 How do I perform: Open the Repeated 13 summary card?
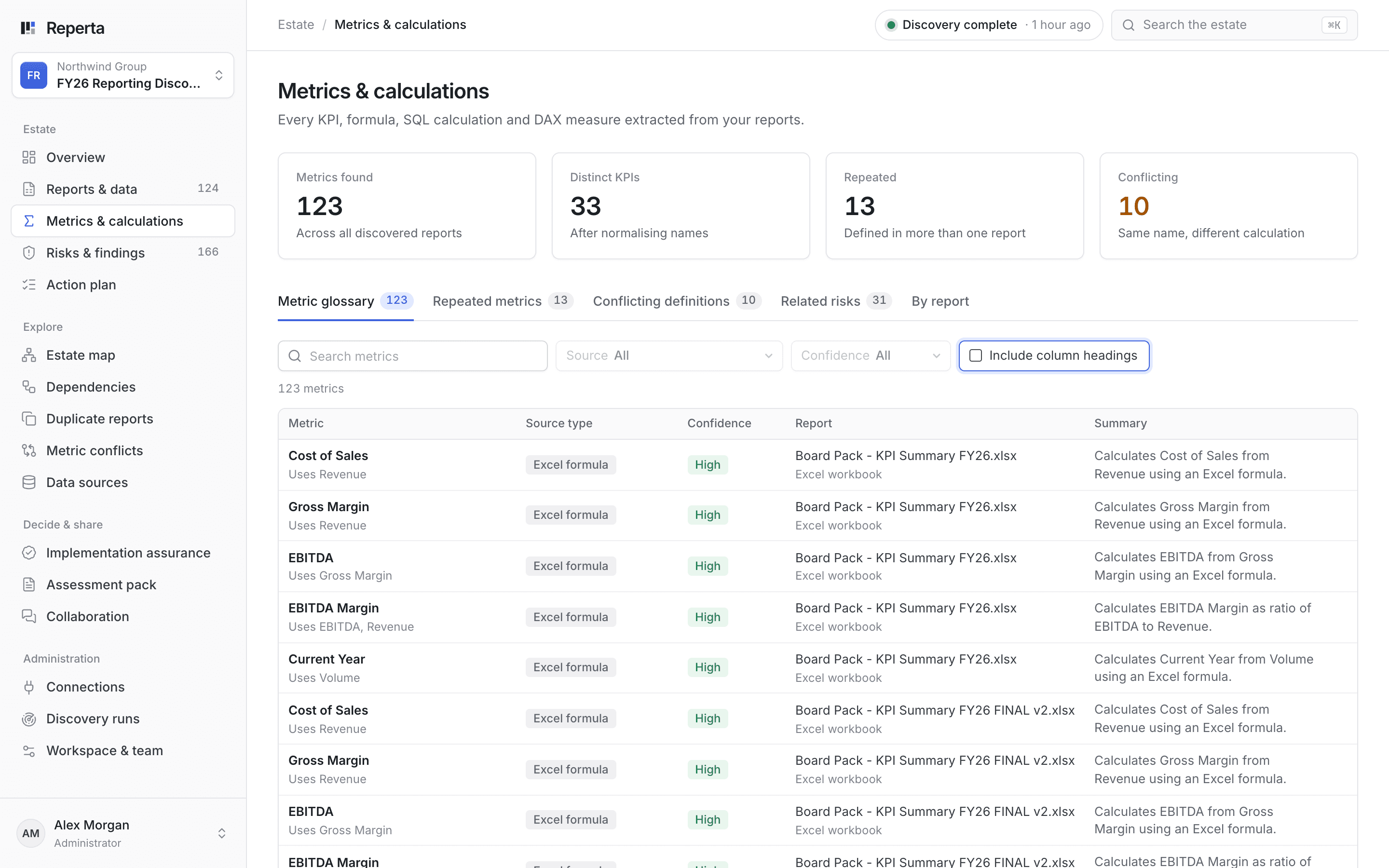point(954,205)
